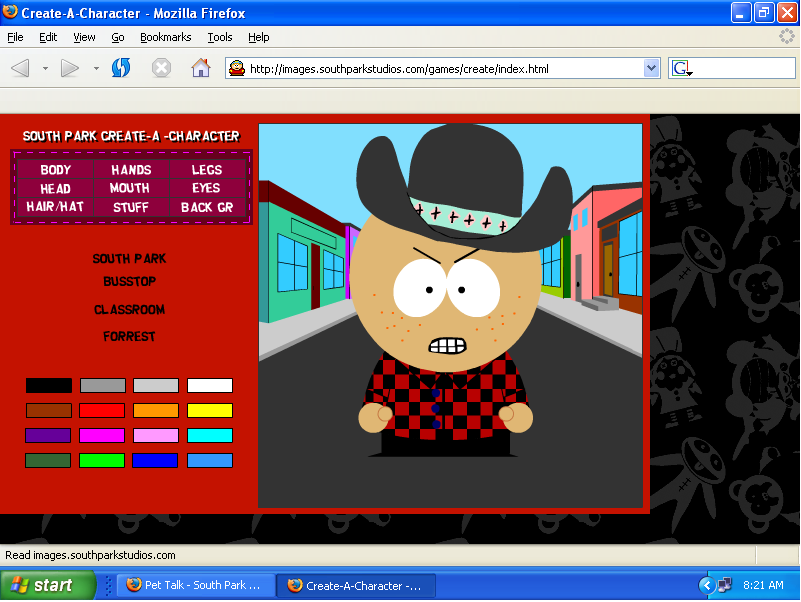This screenshot has height=602, width=801.
Task: Pick the bright green color swatch
Action: [x=102, y=460]
